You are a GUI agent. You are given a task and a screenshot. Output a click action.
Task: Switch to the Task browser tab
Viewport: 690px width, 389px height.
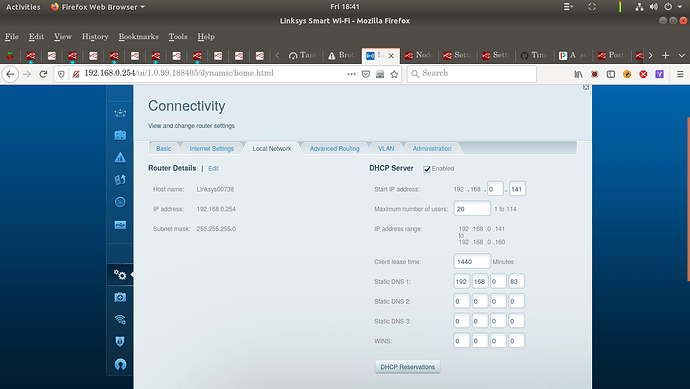click(x=303, y=55)
